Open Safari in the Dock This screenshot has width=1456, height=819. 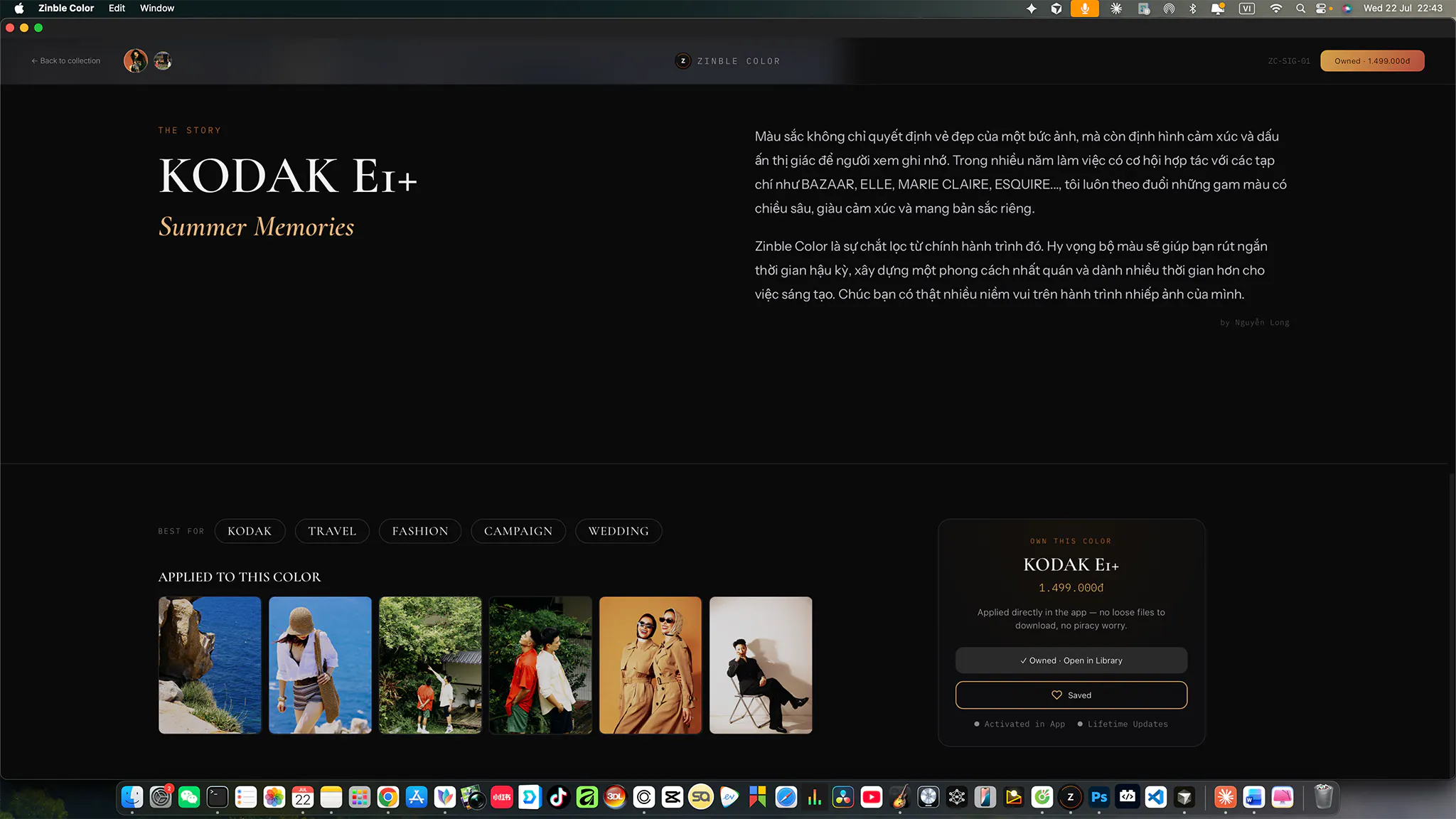(x=786, y=798)
